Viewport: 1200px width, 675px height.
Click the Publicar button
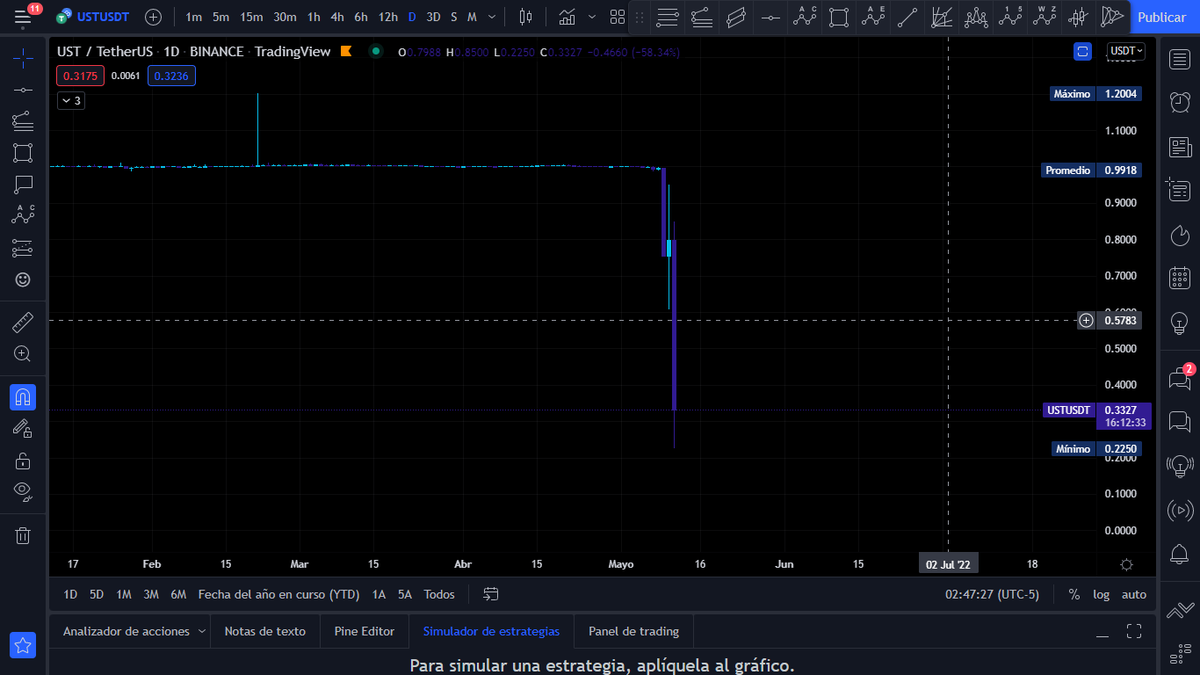pos(1161,17)
